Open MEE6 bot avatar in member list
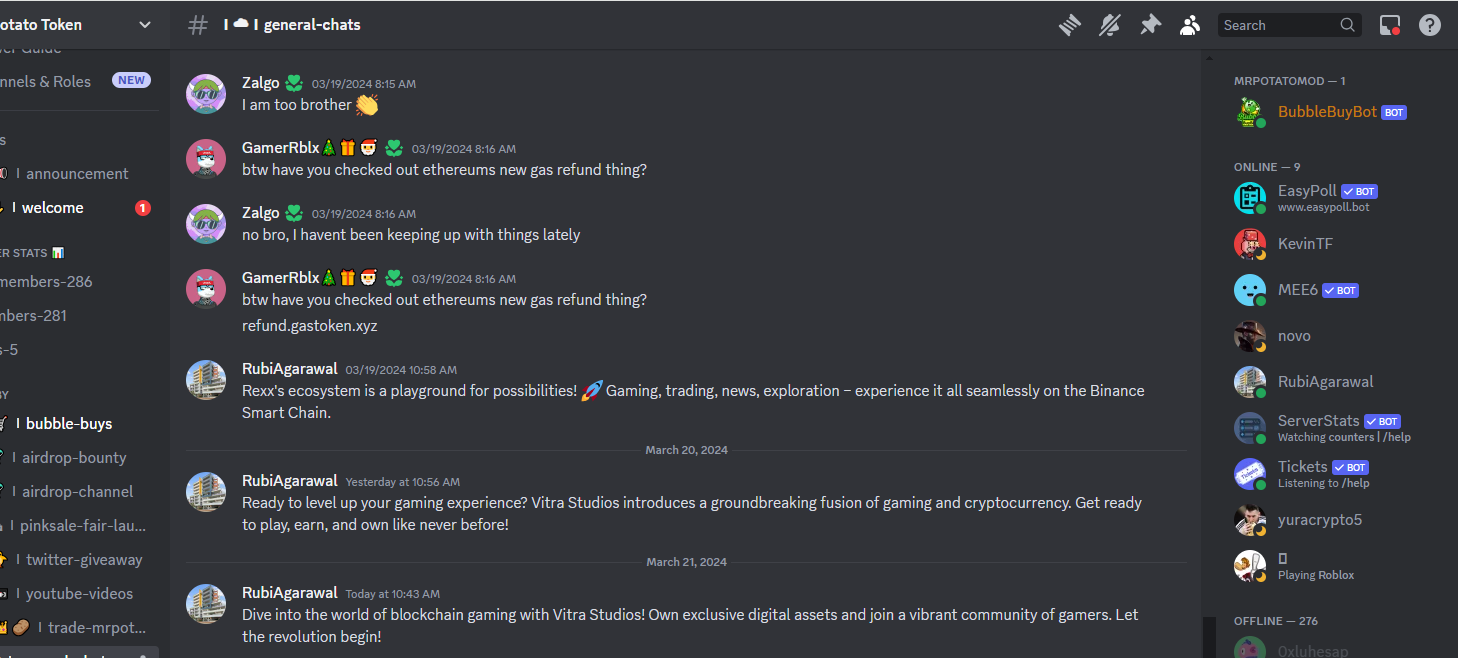This screenshot has height=658, width=1458. [x=1249, y=290]
